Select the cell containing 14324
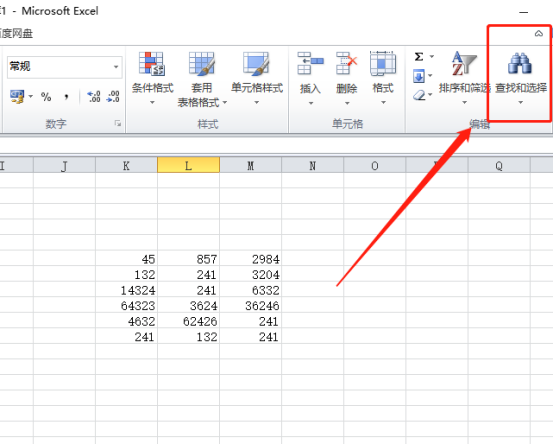 126,290
